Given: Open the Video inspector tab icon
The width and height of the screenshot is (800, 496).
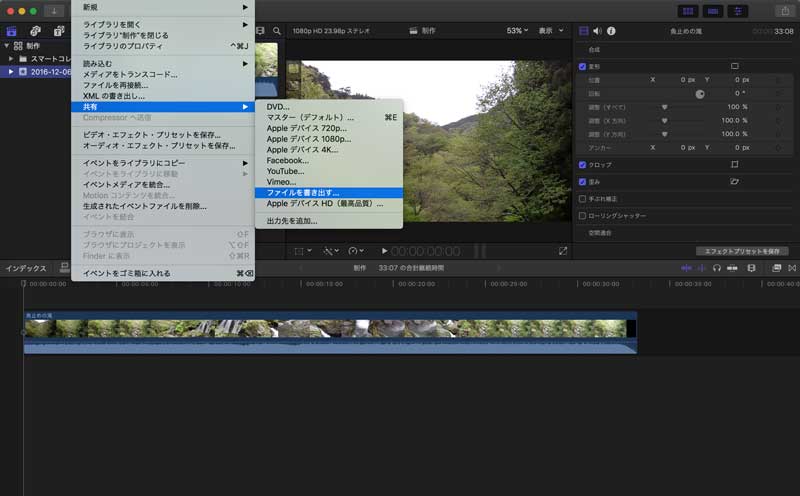Looking at the screenshot, I should (x=584, y=31).
